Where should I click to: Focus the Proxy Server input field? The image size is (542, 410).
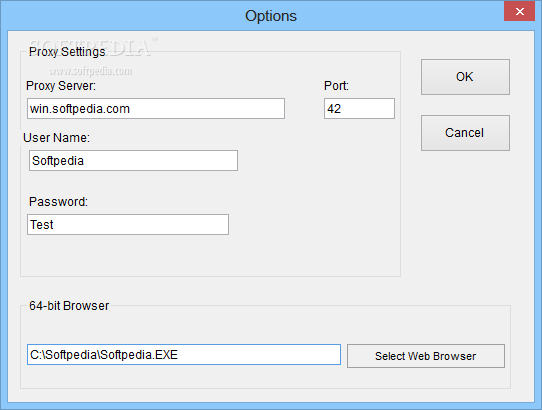[x=156, y=109]
